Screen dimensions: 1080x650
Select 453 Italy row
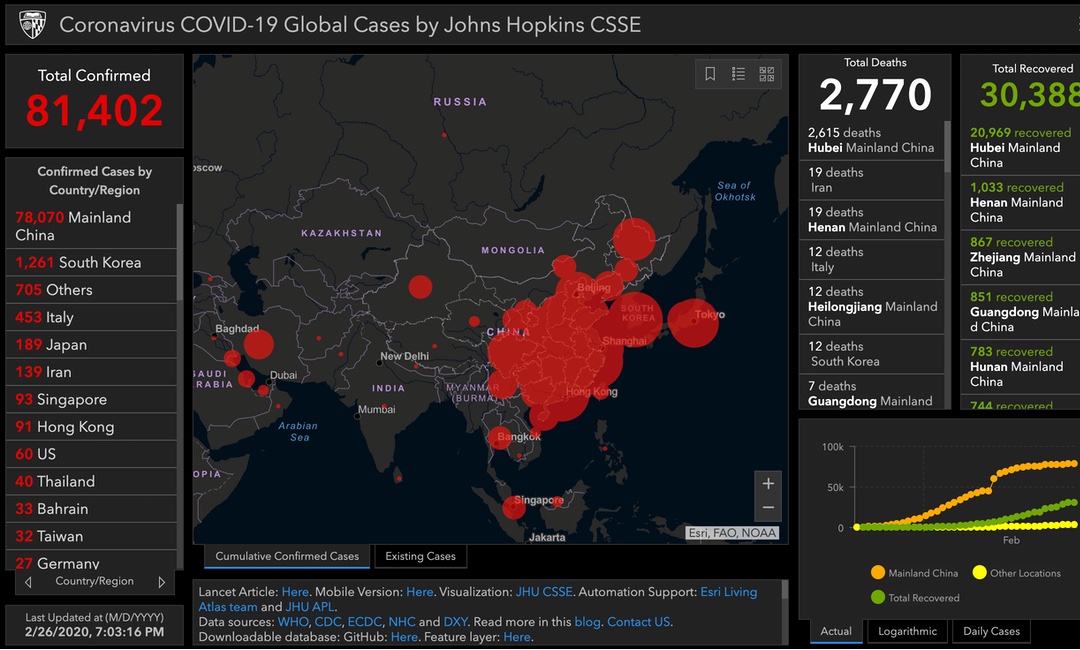pyautogui.click(x=92, y=317)
